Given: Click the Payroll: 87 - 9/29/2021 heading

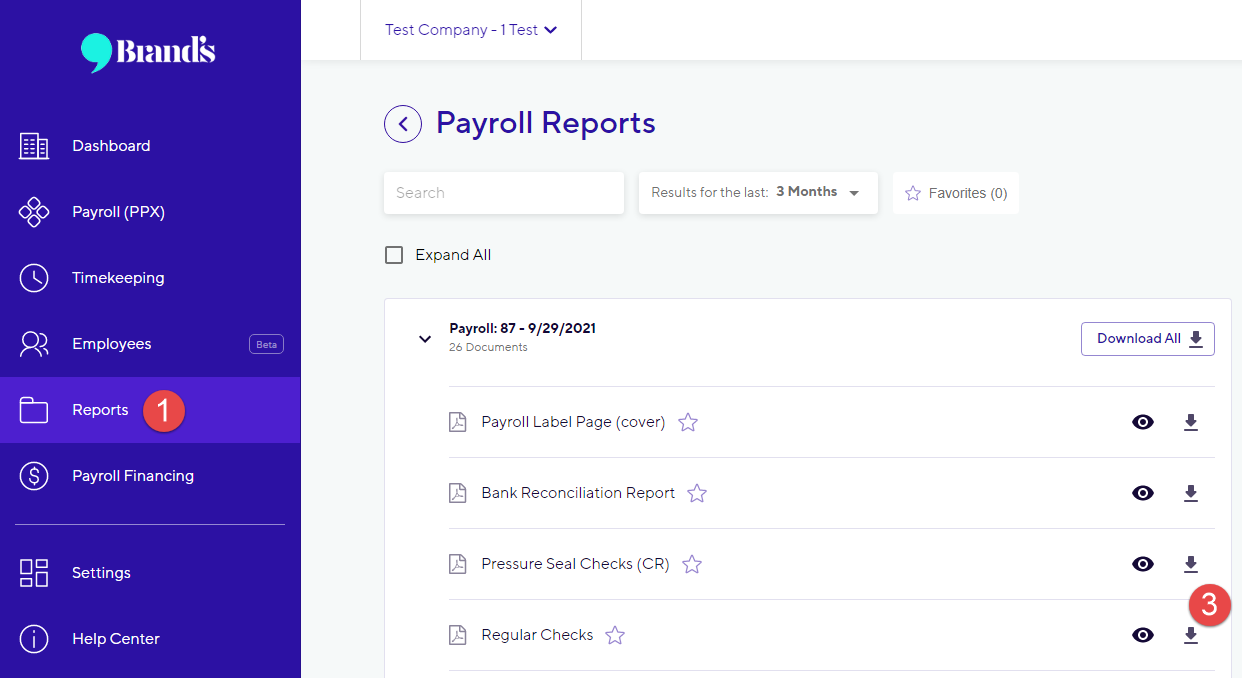Looking at the screenshot, I should click(x=523, y=328).
